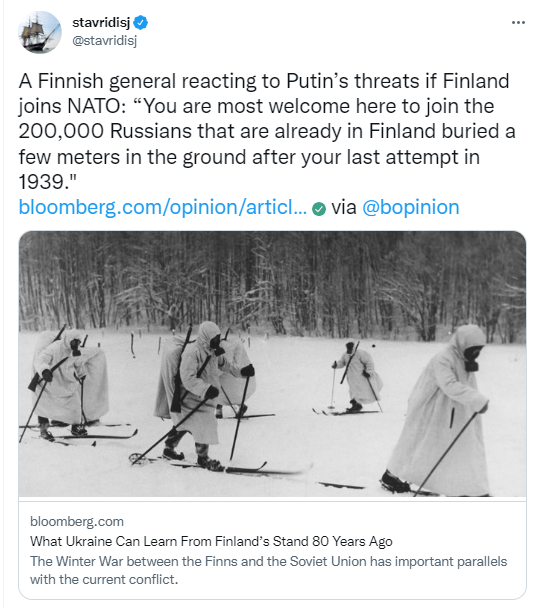Click the bloomberg.com domain in card

coord(77,522)
